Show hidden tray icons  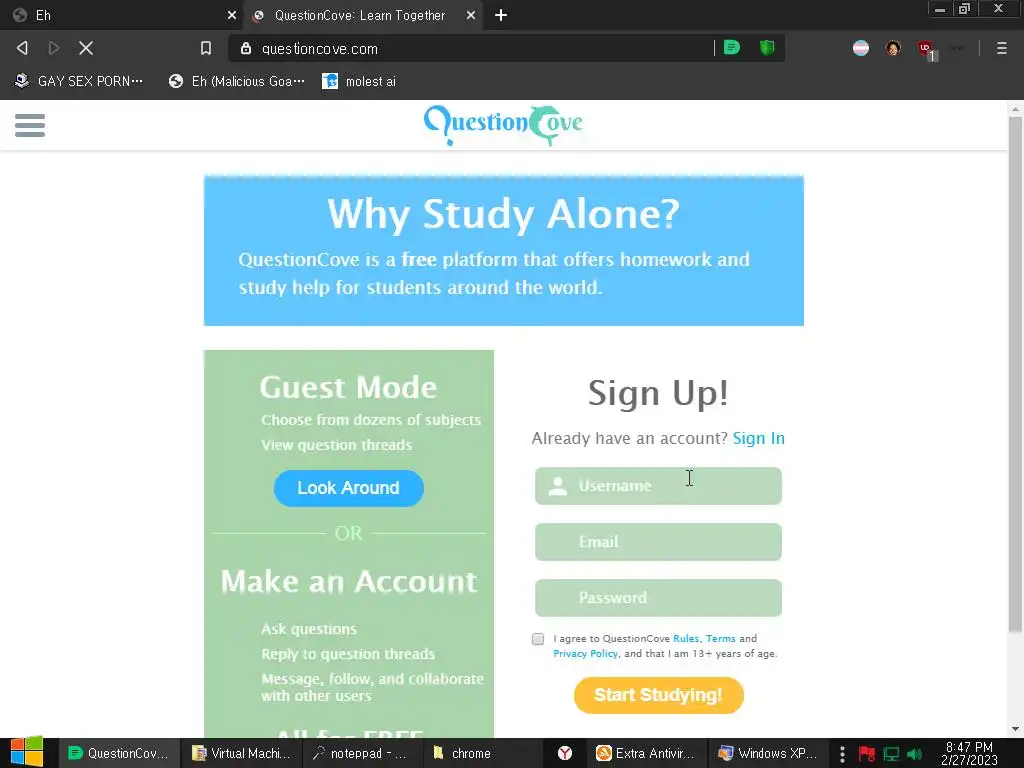pos(842,754)
